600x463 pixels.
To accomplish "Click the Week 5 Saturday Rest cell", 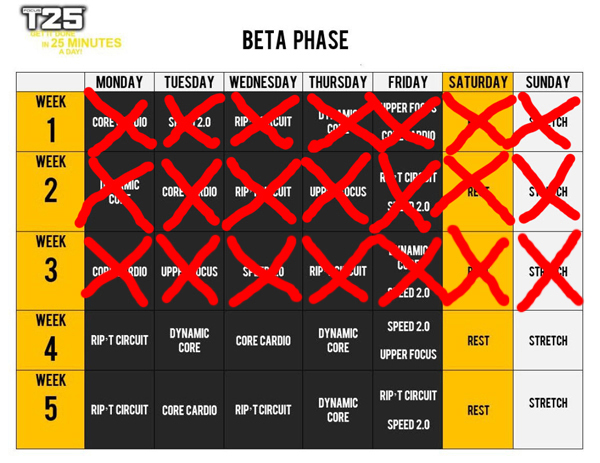I will [478, 410].
